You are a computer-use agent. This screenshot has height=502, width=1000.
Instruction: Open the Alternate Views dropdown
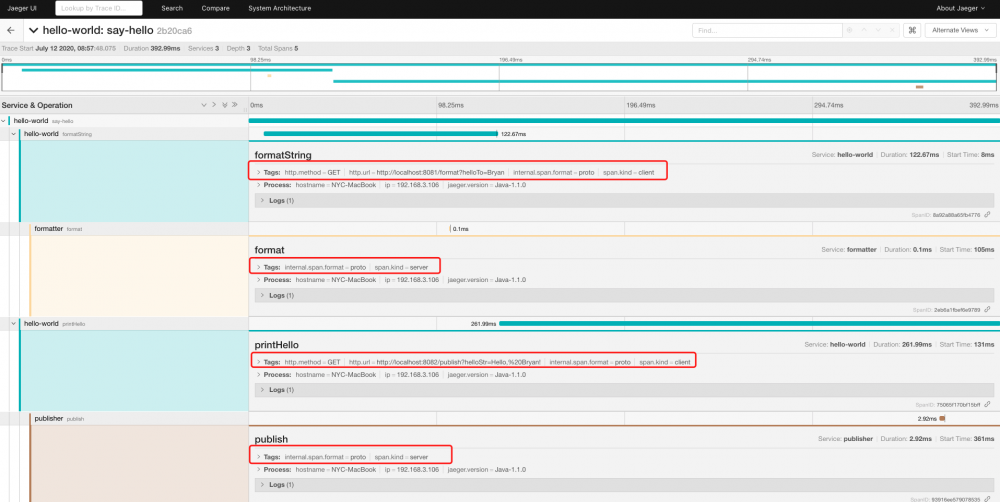click(x=960, y=30)
